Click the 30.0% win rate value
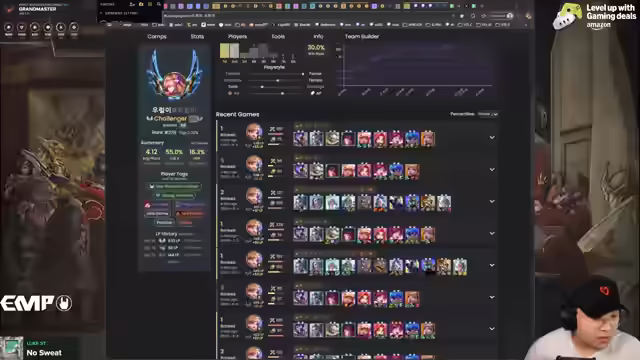 [316, 47]
